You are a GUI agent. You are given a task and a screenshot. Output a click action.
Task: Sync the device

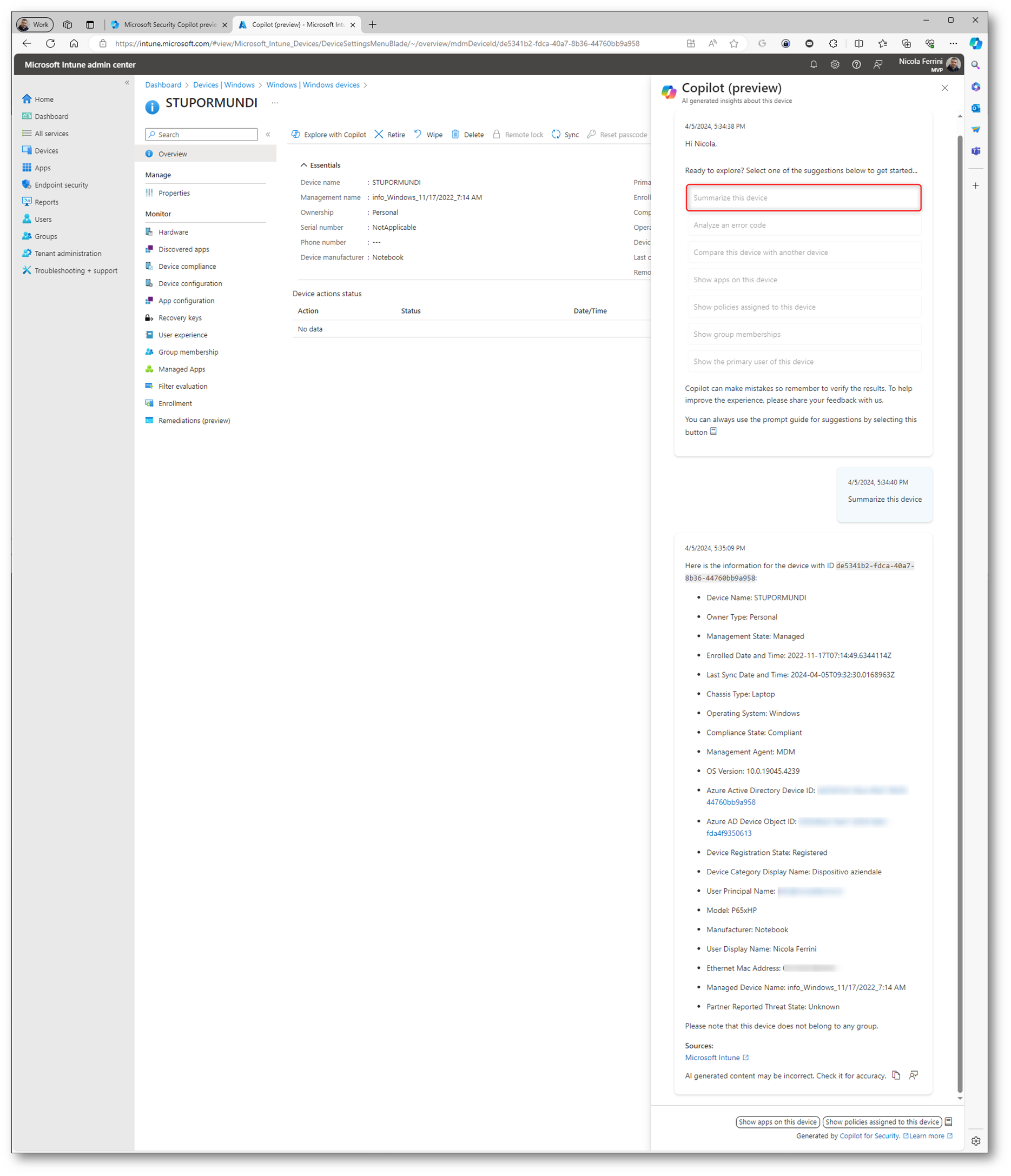(x=565, y=135)
